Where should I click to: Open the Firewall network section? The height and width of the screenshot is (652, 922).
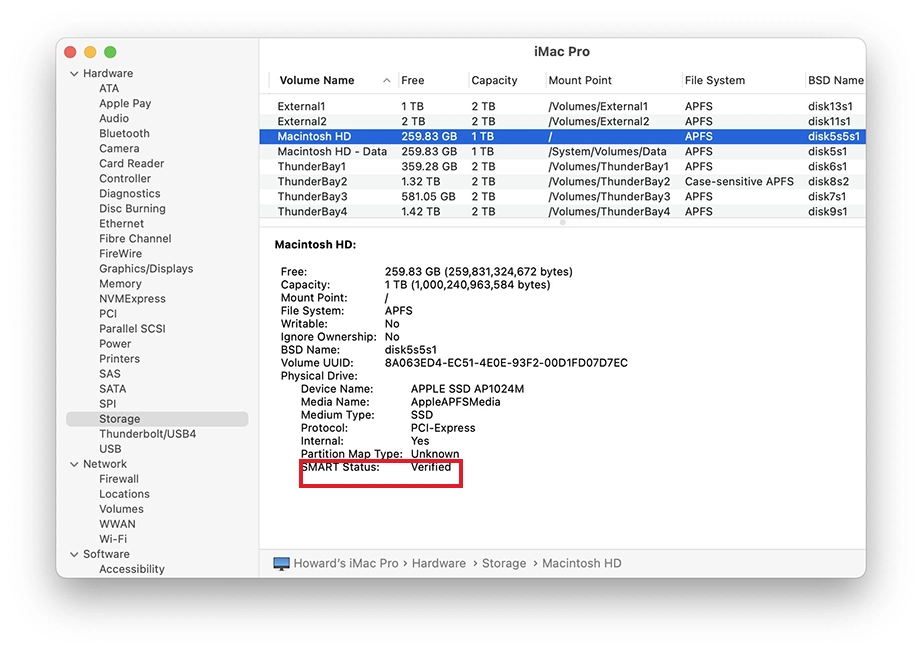119,479
